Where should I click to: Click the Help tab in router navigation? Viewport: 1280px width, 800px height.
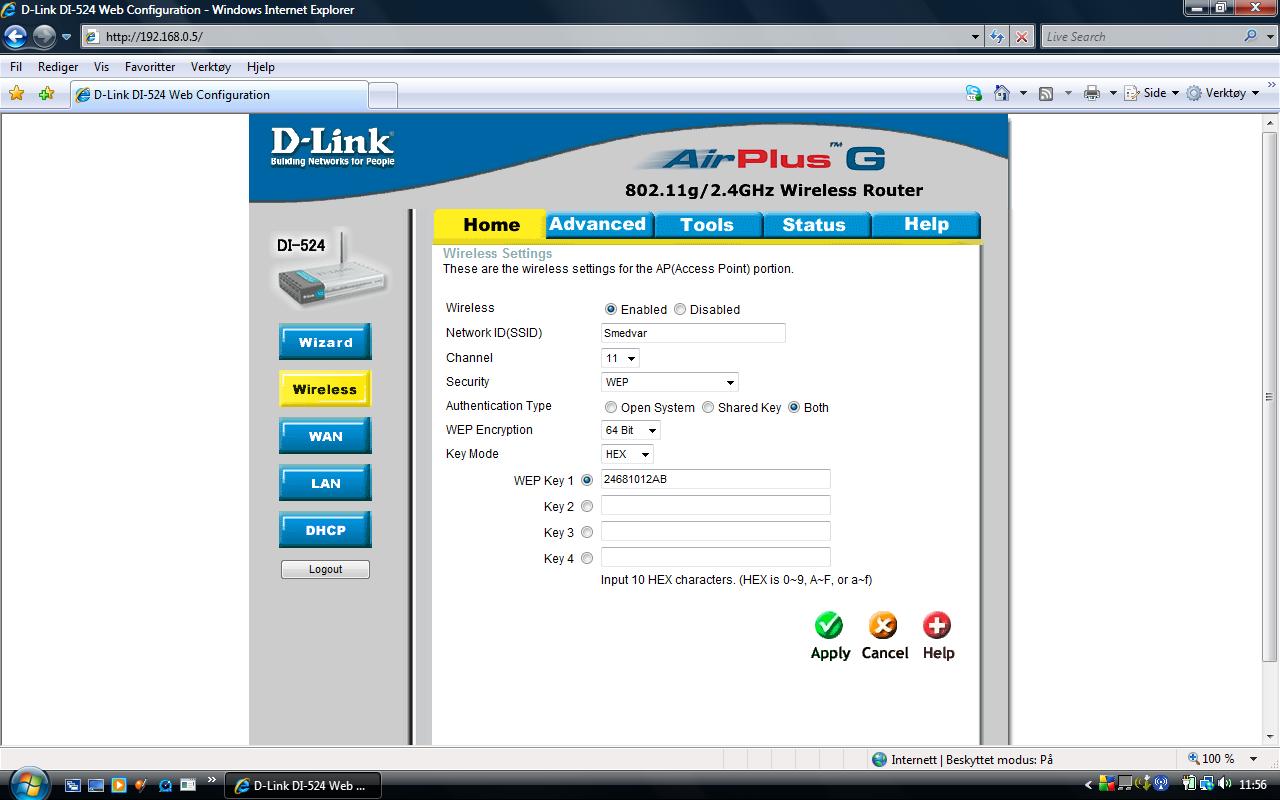(x=926, y=224)
